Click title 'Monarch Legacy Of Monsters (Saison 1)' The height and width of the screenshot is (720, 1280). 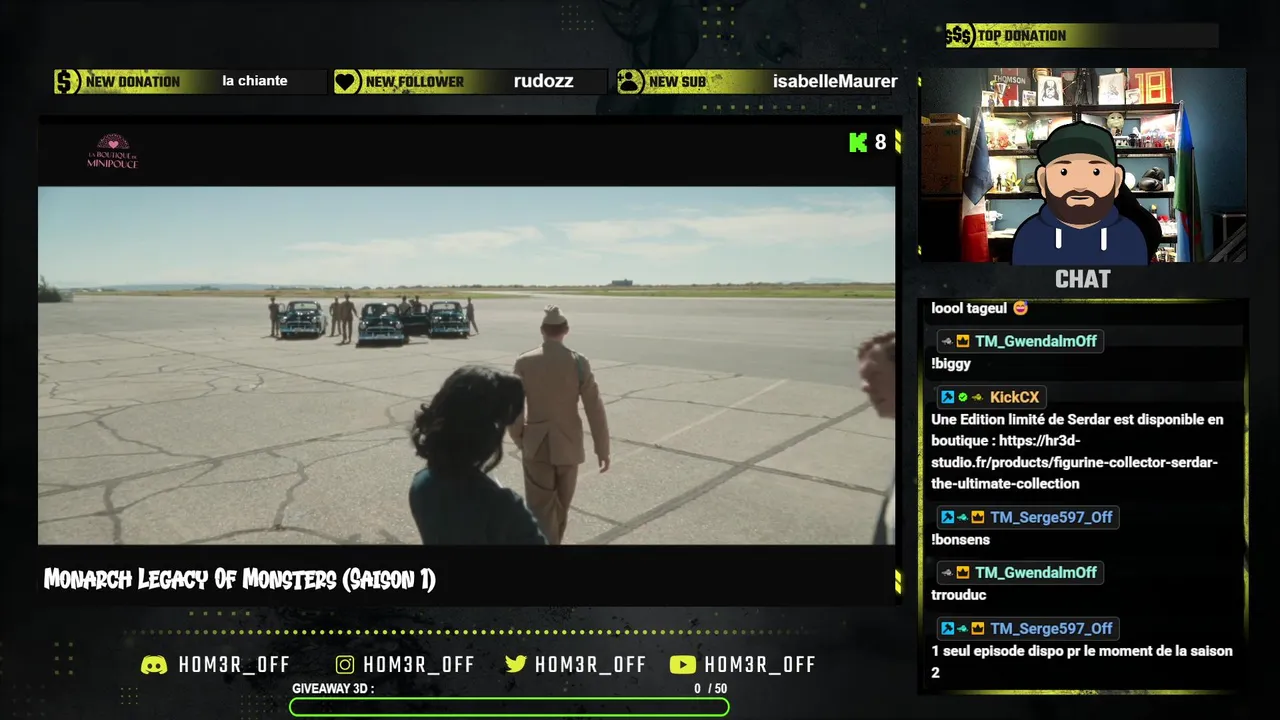[240, 579]
